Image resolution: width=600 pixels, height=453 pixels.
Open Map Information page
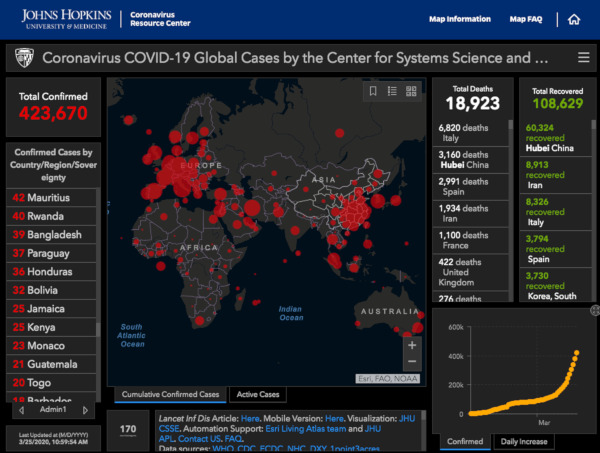460,19
